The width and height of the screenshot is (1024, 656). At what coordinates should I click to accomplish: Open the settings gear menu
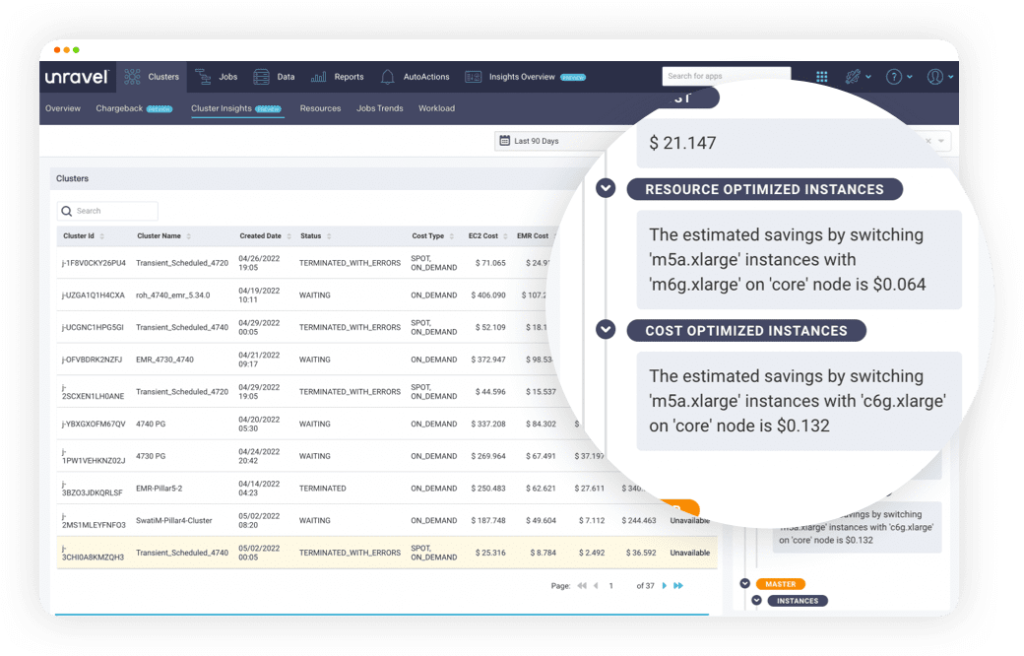853,77
